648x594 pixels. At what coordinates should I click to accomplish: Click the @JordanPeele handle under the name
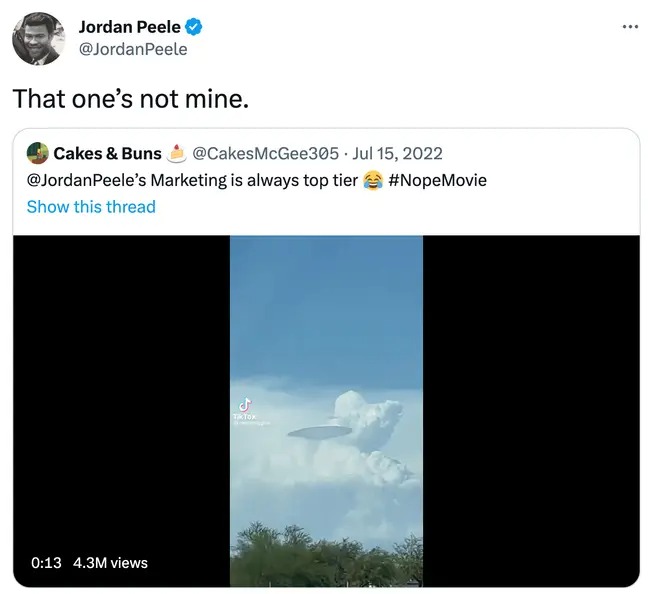click(x=132, y=49)
